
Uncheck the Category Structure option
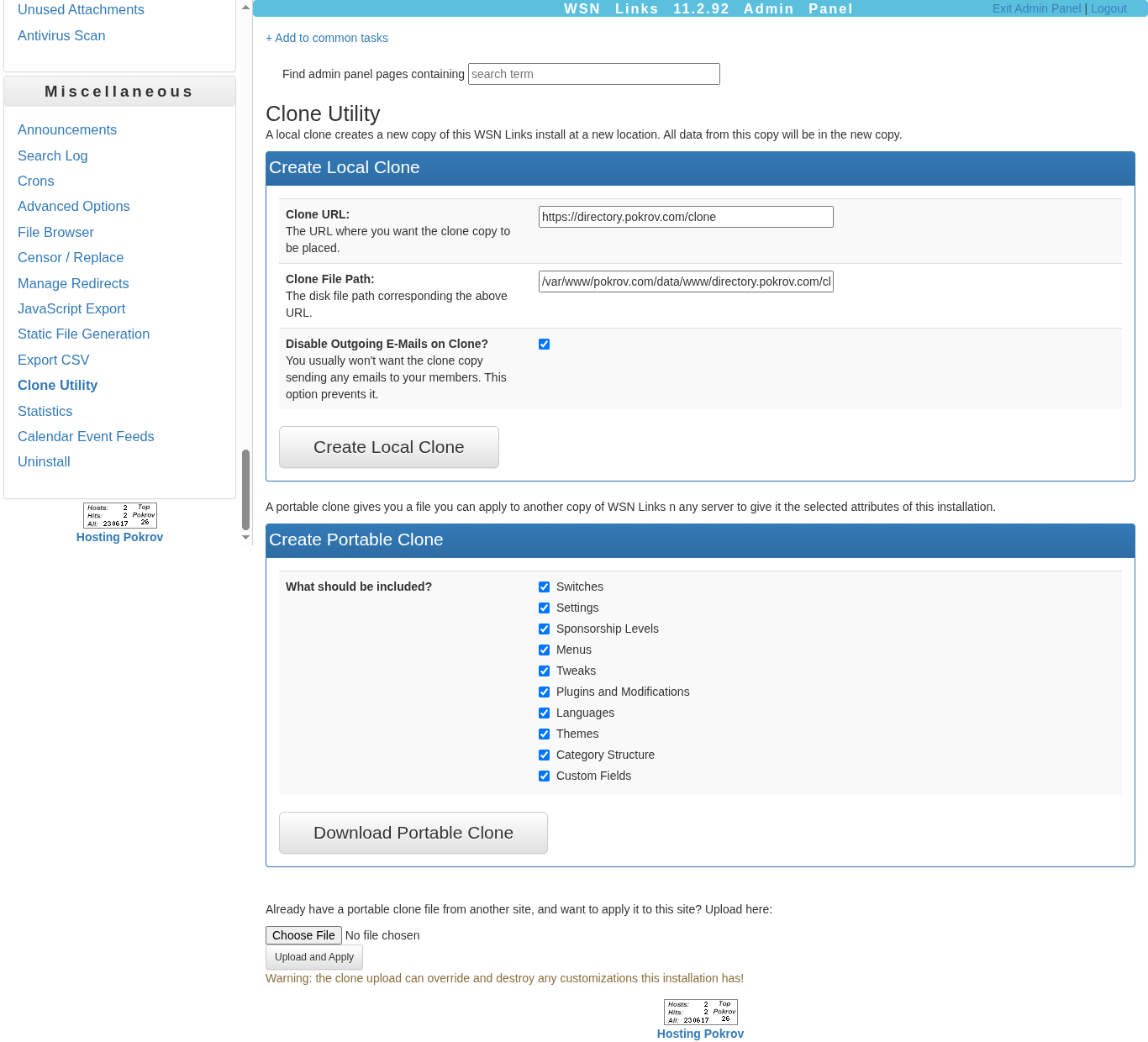coord(545,755)
